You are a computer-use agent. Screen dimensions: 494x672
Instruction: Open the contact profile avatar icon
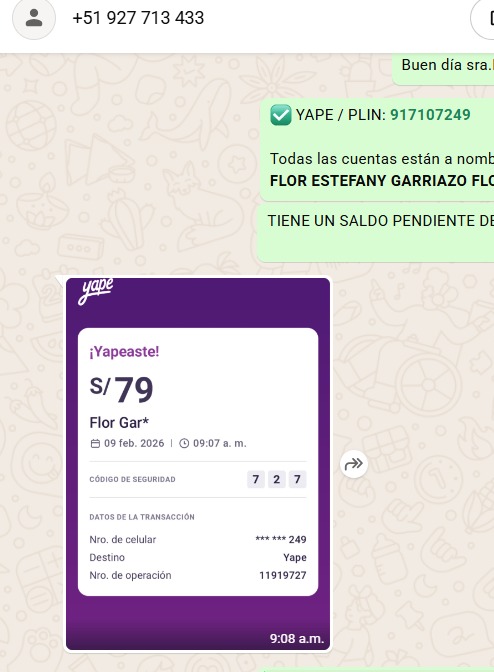coord(34,18)
